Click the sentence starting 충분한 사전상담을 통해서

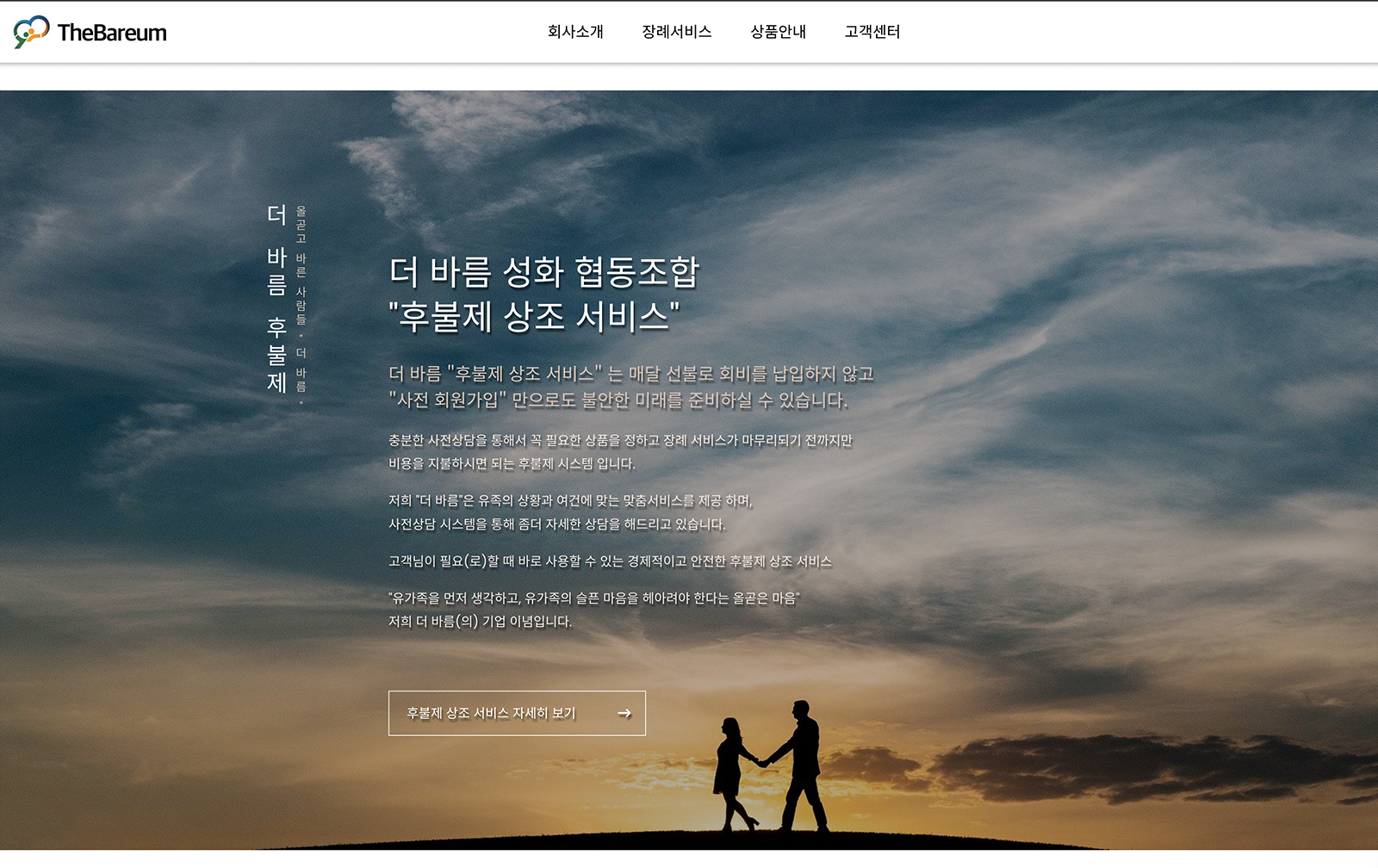(x=620, y=440)
